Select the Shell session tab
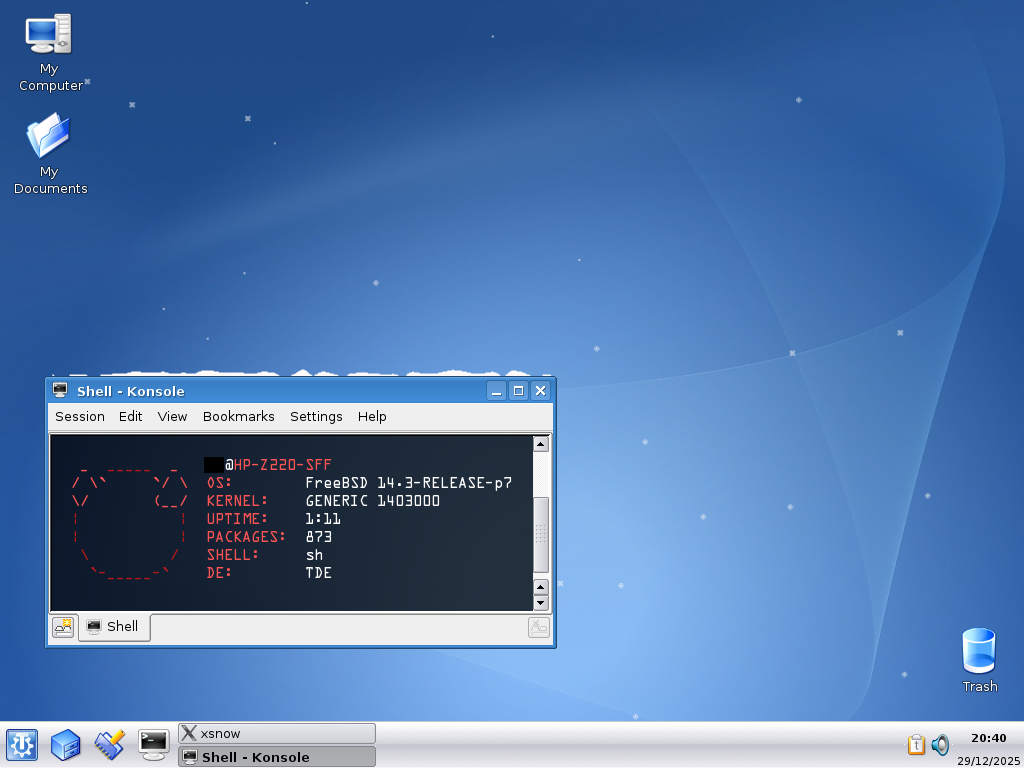Image resolution: width=1024 pixels, height=768 pixels. click(x=113, y=627)
